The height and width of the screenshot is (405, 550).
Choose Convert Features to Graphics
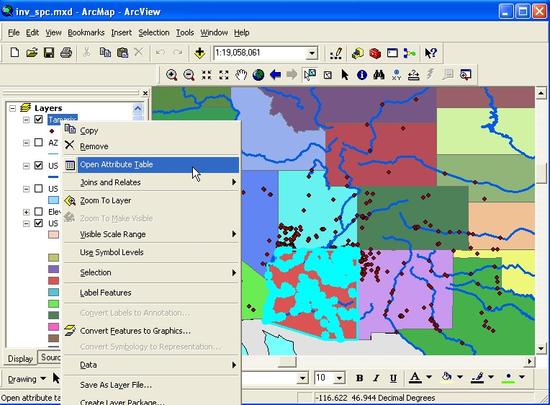coord(152,331)
